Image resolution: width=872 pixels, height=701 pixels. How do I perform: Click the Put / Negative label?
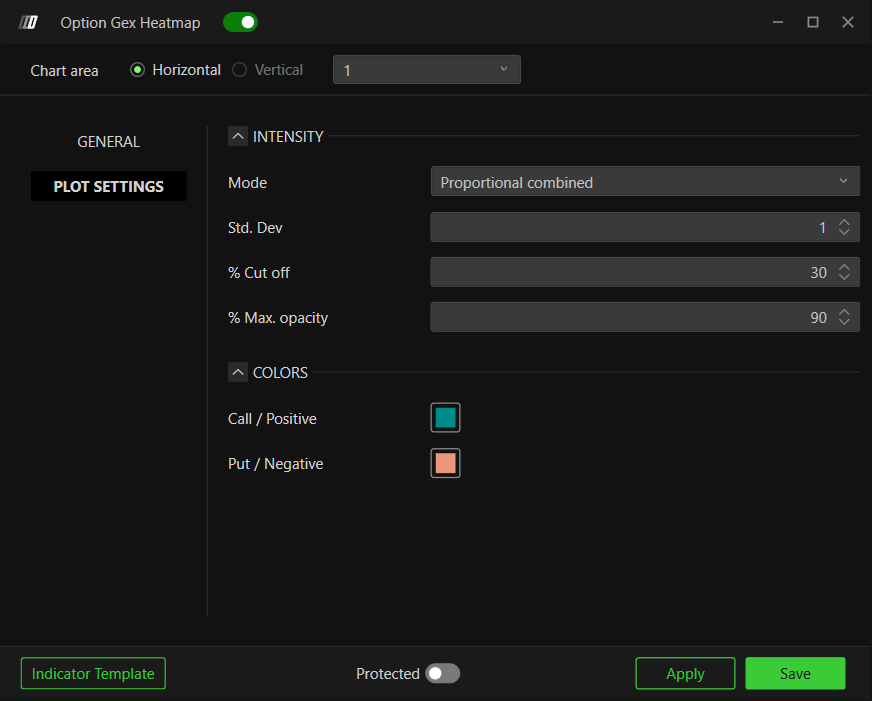(x=276, y=464)
